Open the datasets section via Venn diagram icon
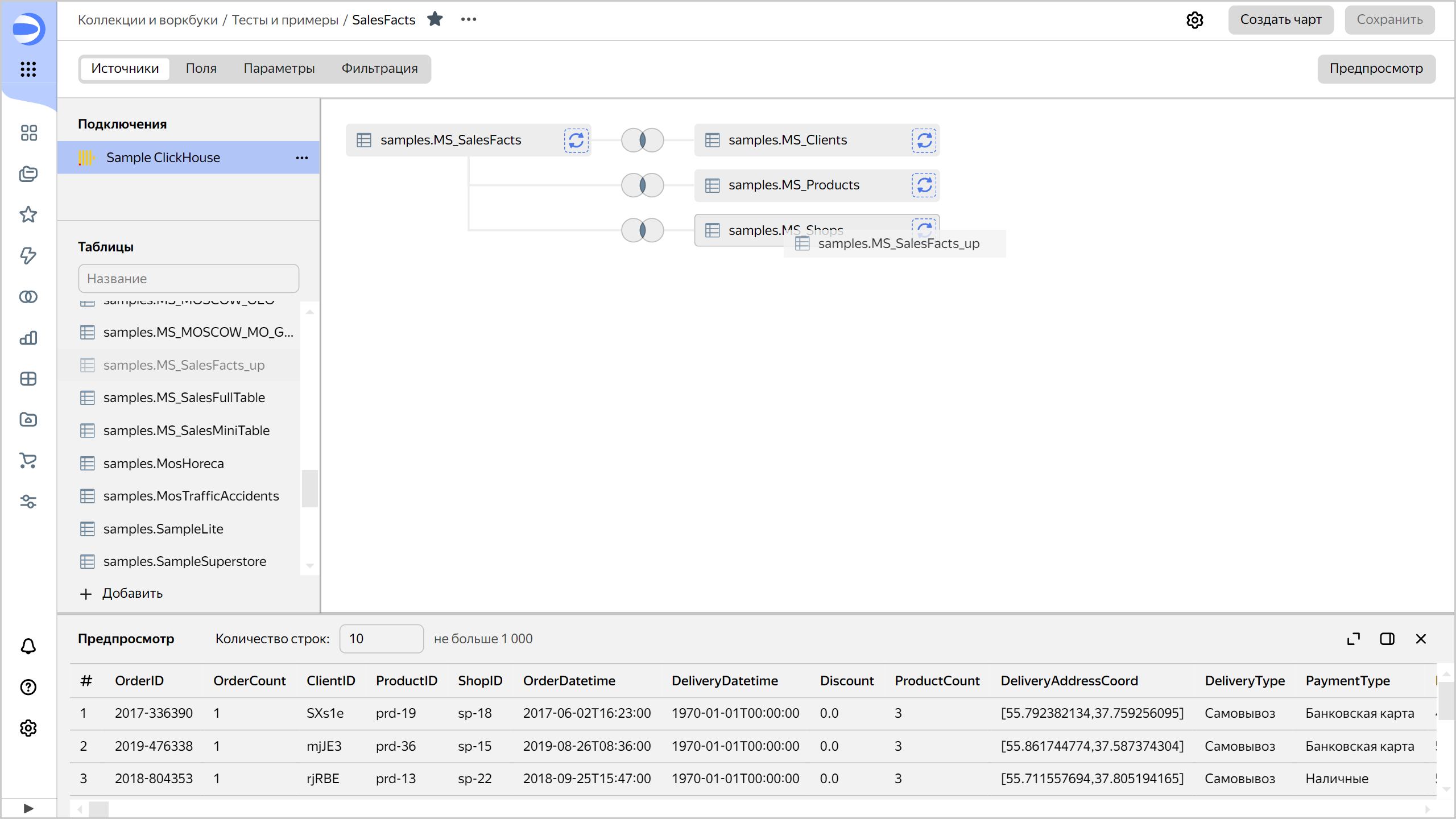Image resolution: width=1456 pixels, height=819 pixels. tap(28, 296)
